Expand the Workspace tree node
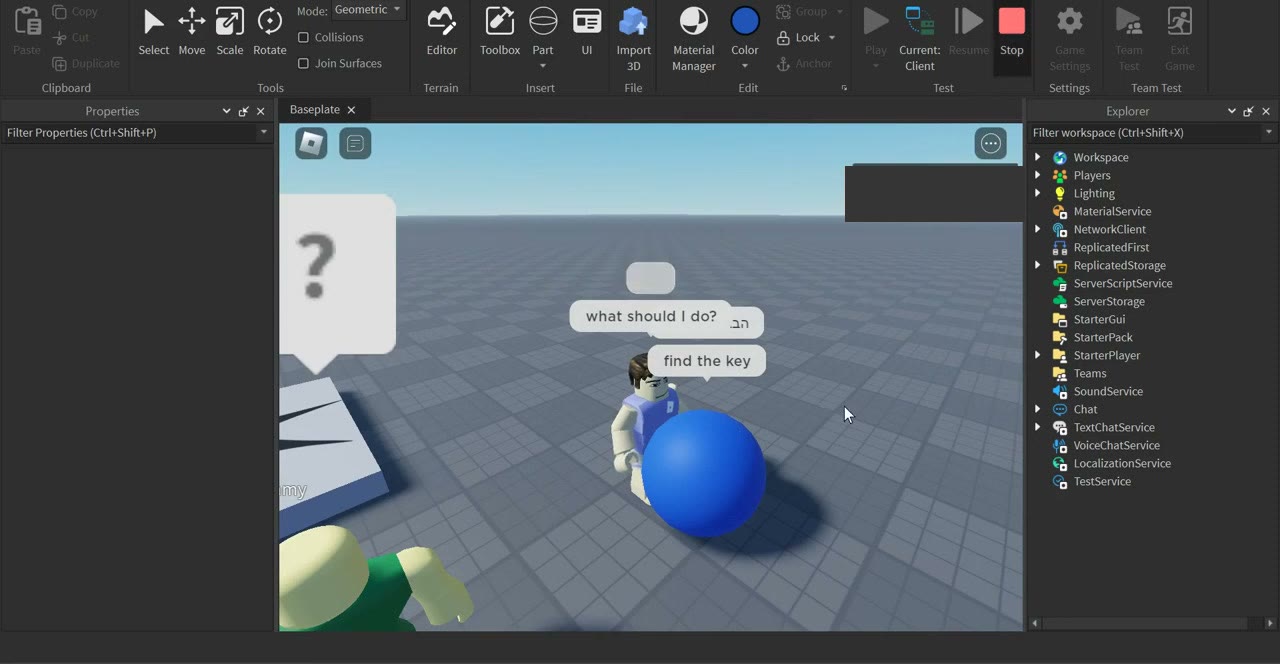The width and height of the screenshot is (1280, 664). click(1038, 157)
